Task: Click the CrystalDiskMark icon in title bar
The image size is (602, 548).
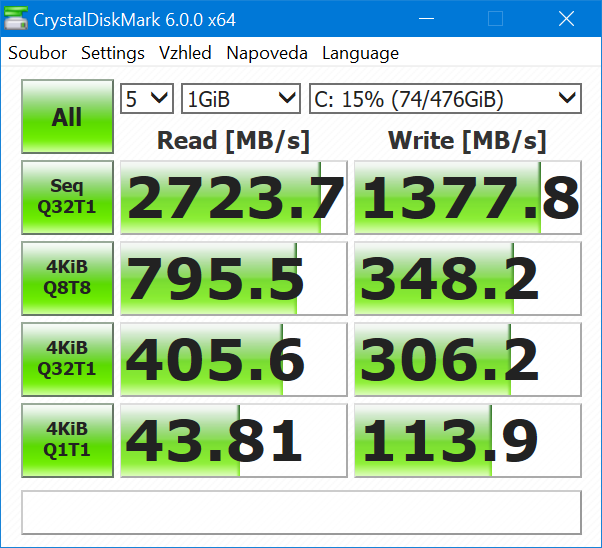Action: point(17,19)
